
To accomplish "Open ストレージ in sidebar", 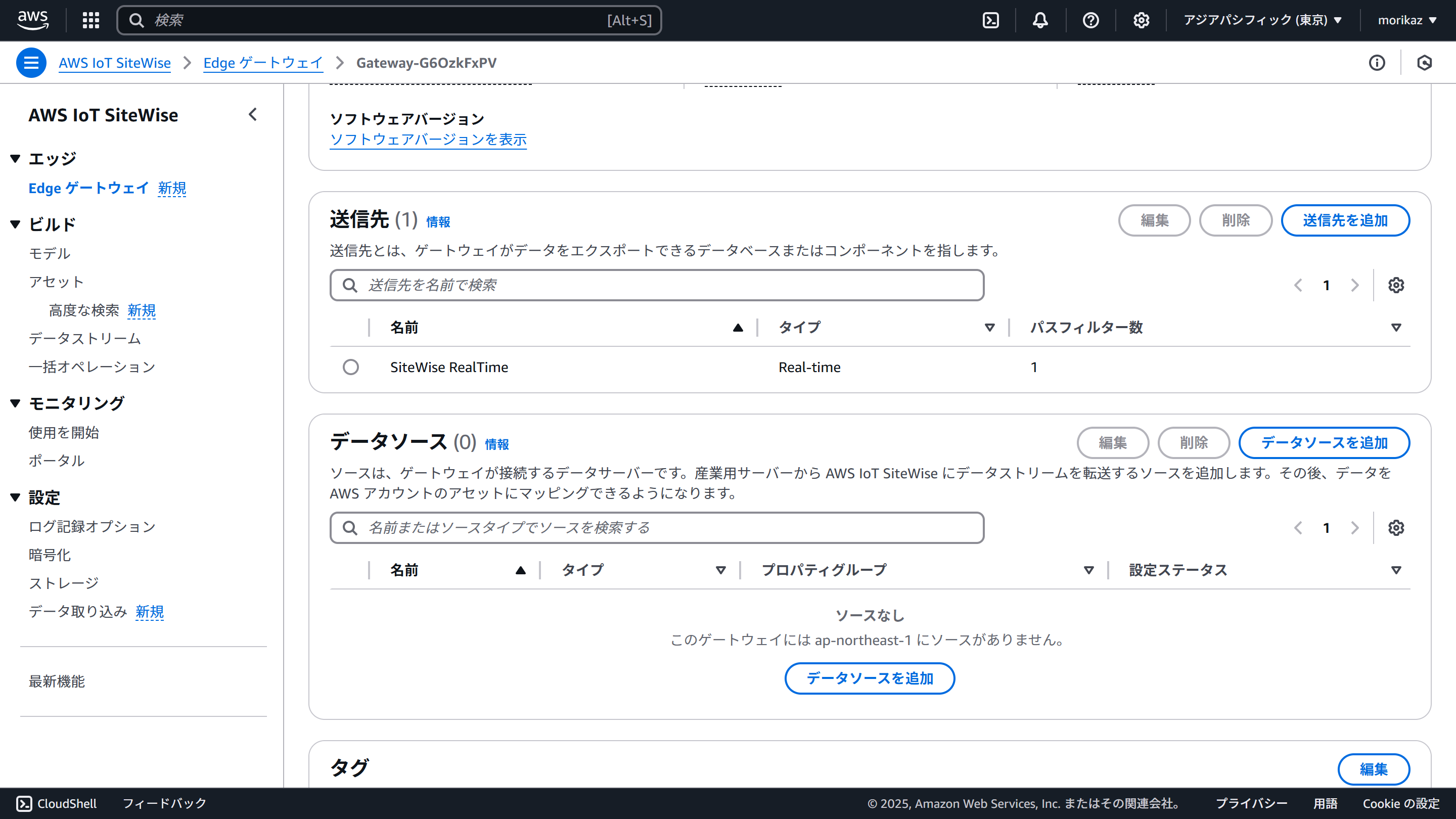I will 64,583.
